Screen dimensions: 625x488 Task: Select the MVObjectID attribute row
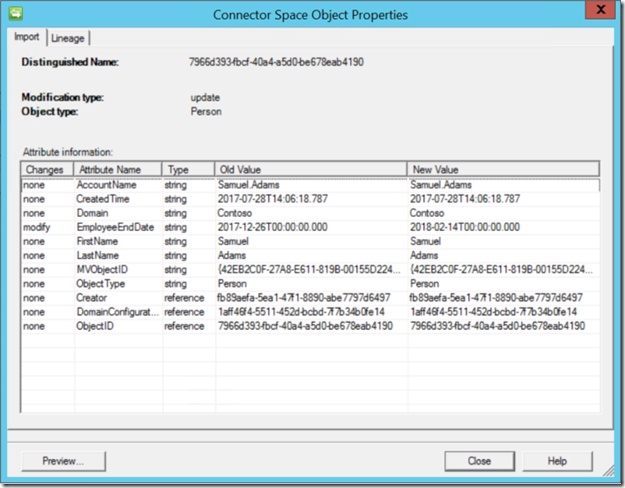[311, 270]
